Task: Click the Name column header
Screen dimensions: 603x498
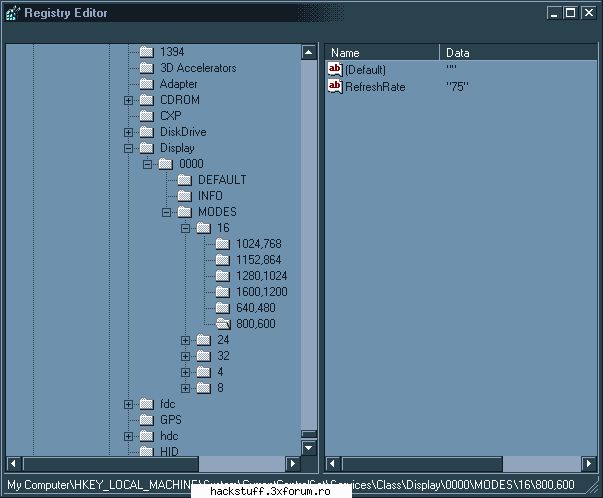Action: [382, 52]
